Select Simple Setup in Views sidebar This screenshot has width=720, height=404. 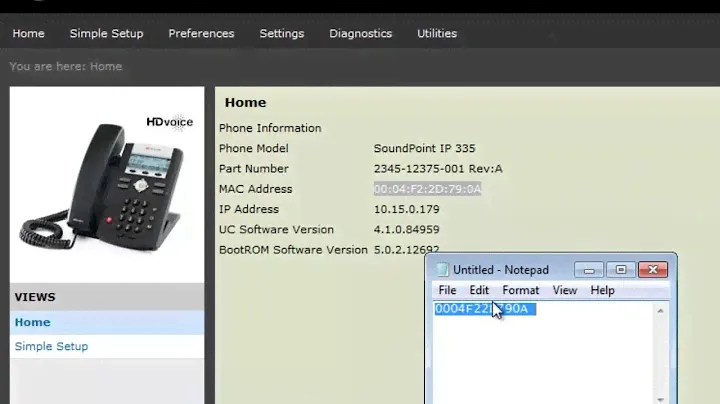pyautogui.click(x=51, y=346)
